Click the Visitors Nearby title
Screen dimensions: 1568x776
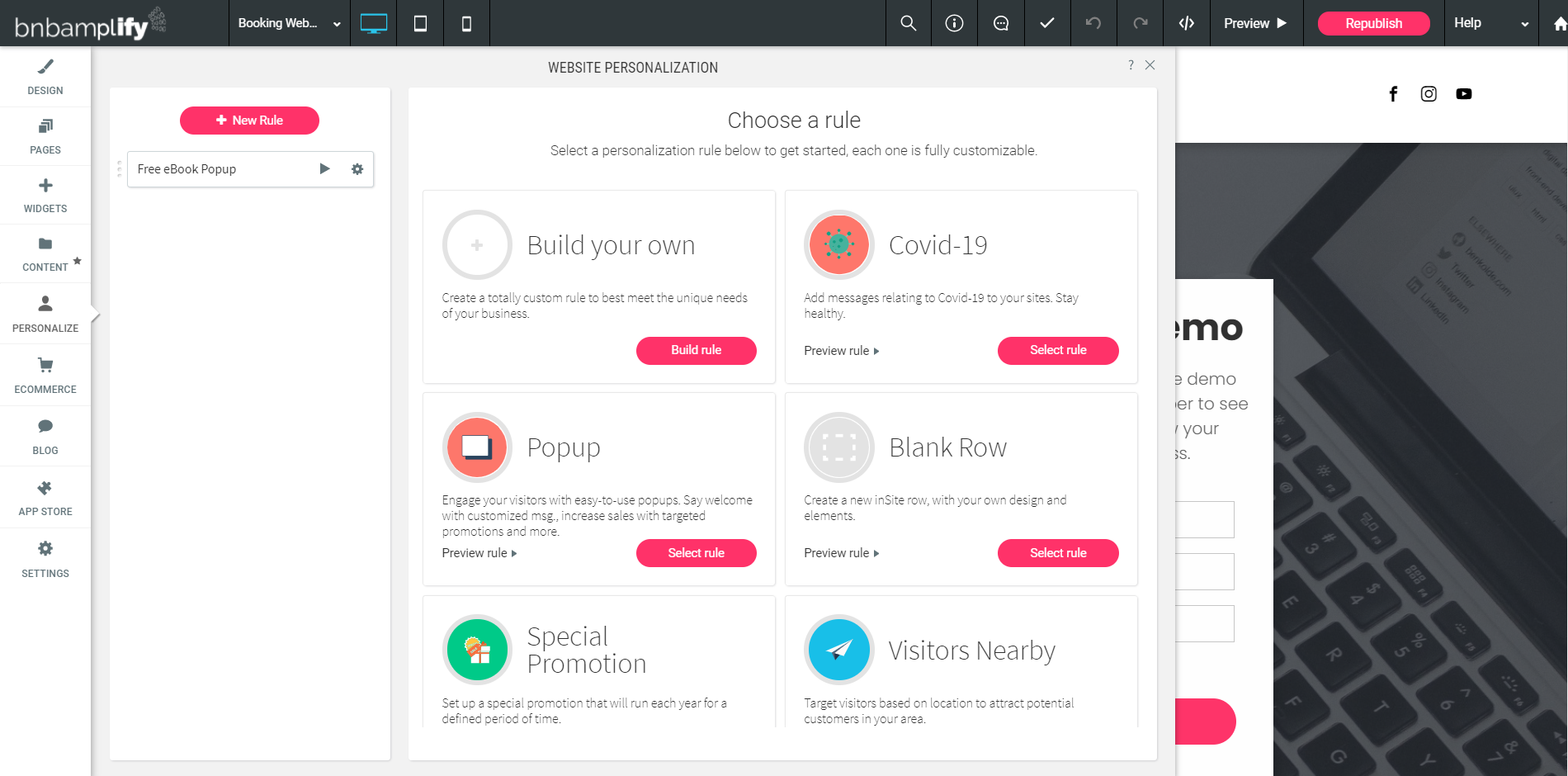971,651
